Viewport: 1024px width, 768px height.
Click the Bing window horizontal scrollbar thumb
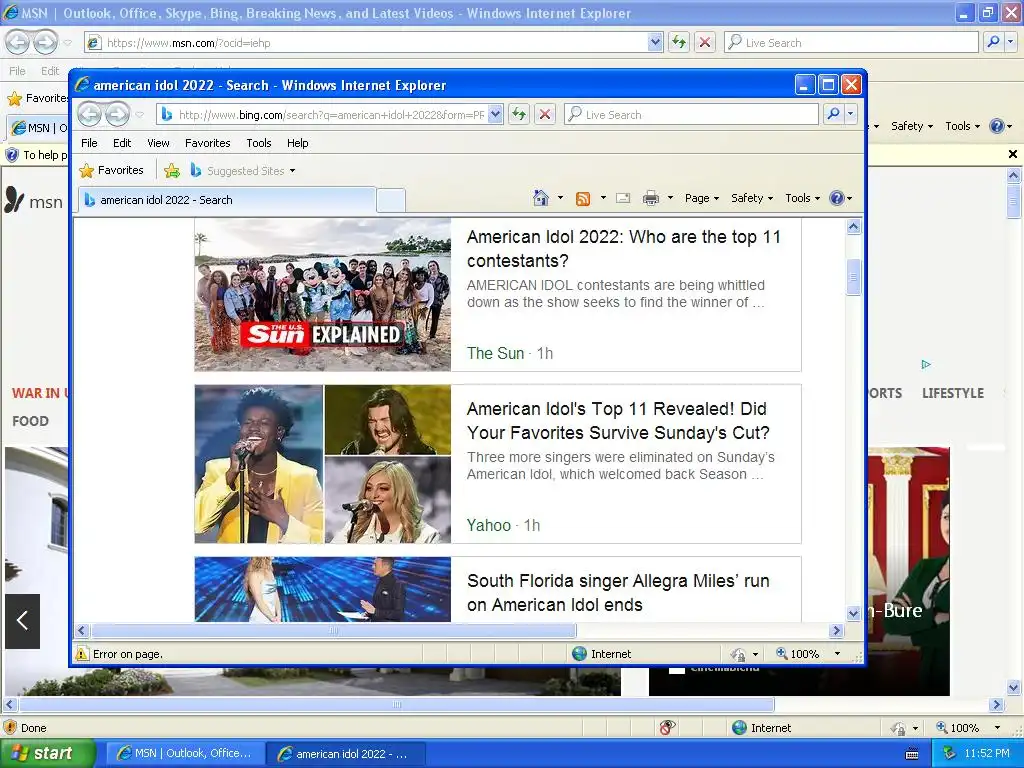coord(334,630)
